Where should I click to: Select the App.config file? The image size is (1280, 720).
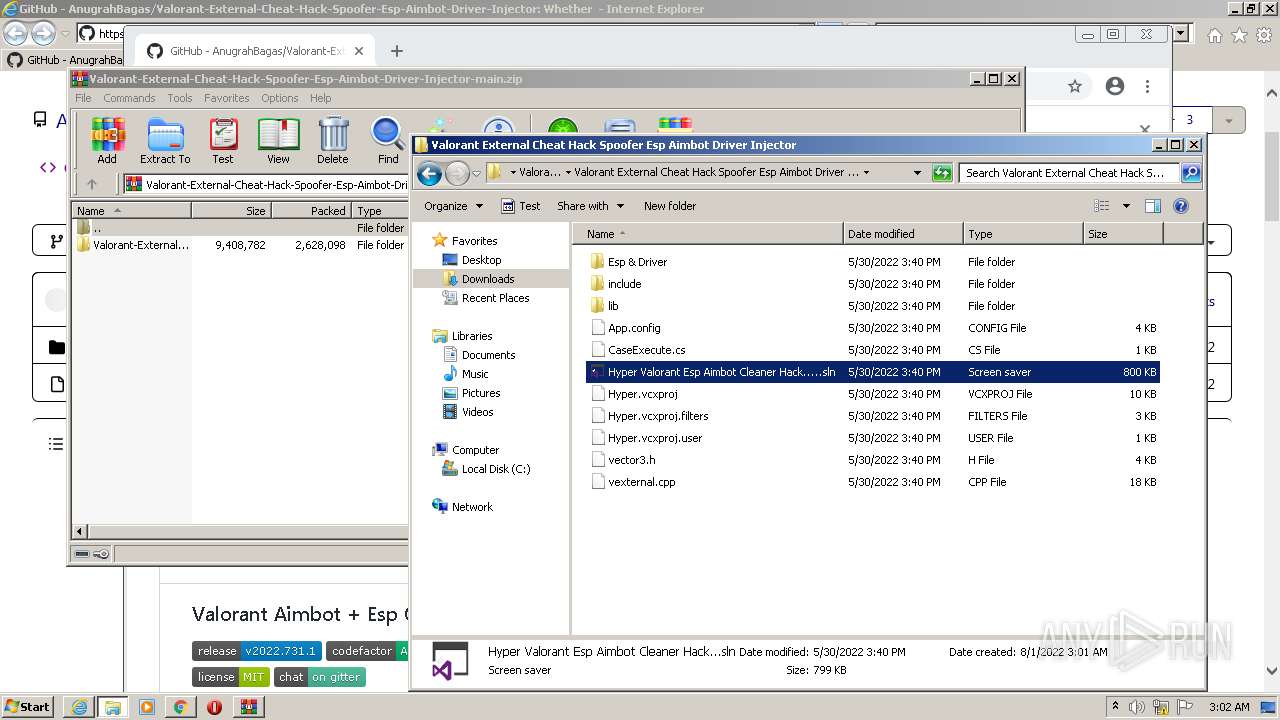(634, 328)
